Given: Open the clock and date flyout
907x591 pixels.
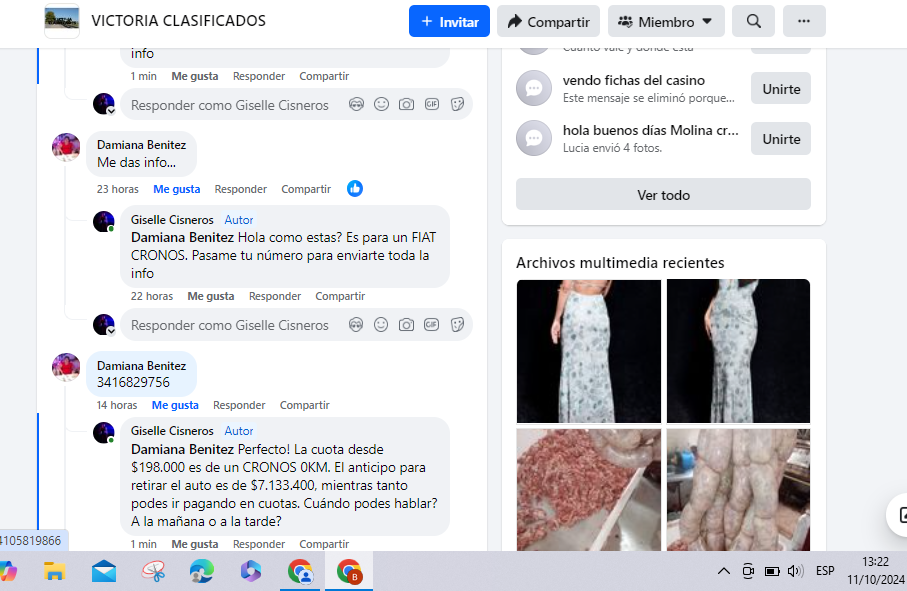Looking at the screenshot, I should [875, 571].
